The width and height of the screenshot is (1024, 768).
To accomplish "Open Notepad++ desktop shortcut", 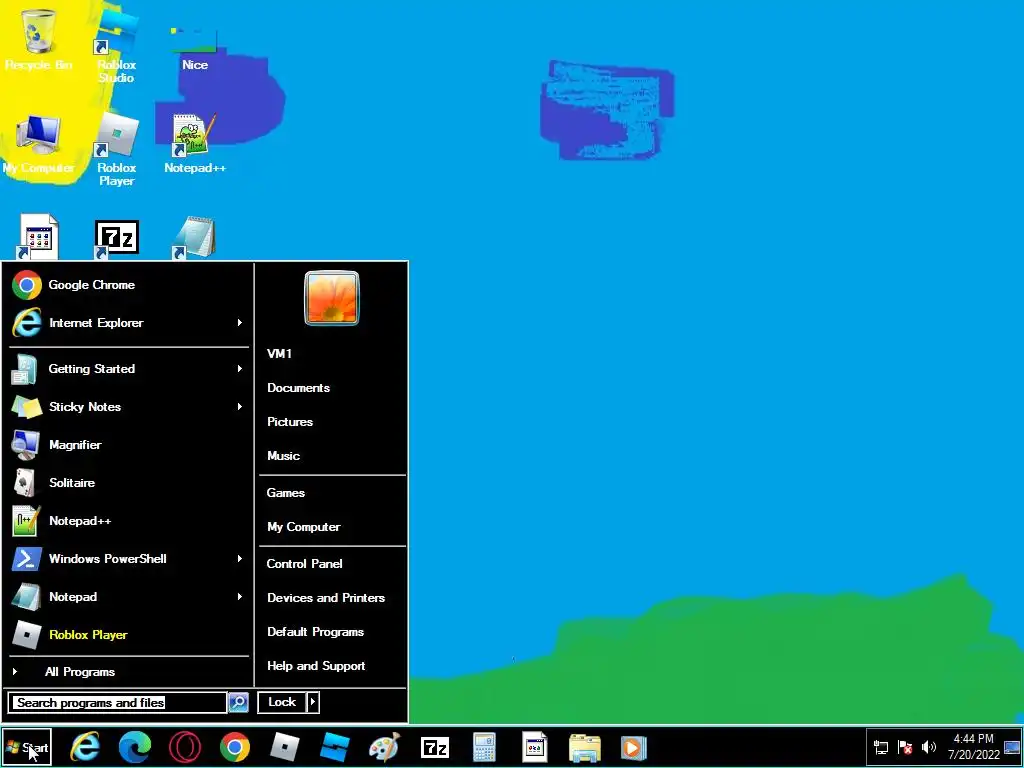I will coord(195,145).
